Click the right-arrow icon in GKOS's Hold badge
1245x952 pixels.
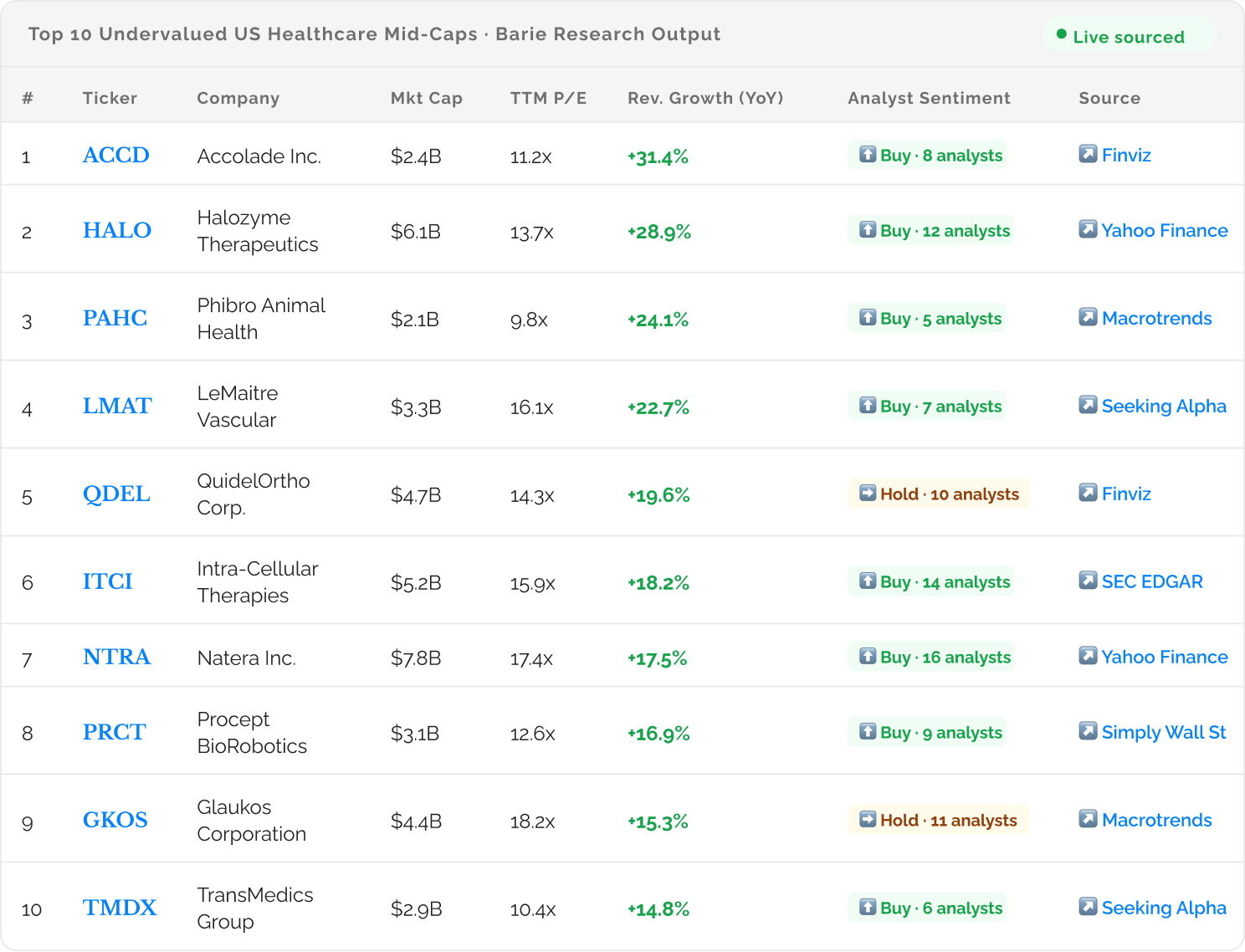tap(868, 820)
